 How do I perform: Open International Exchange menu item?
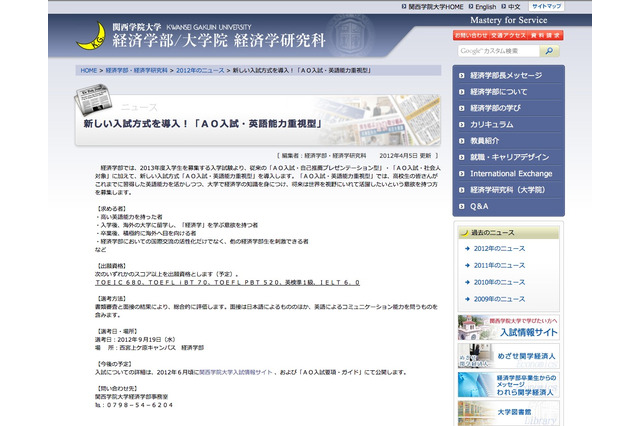coord(509,173)
